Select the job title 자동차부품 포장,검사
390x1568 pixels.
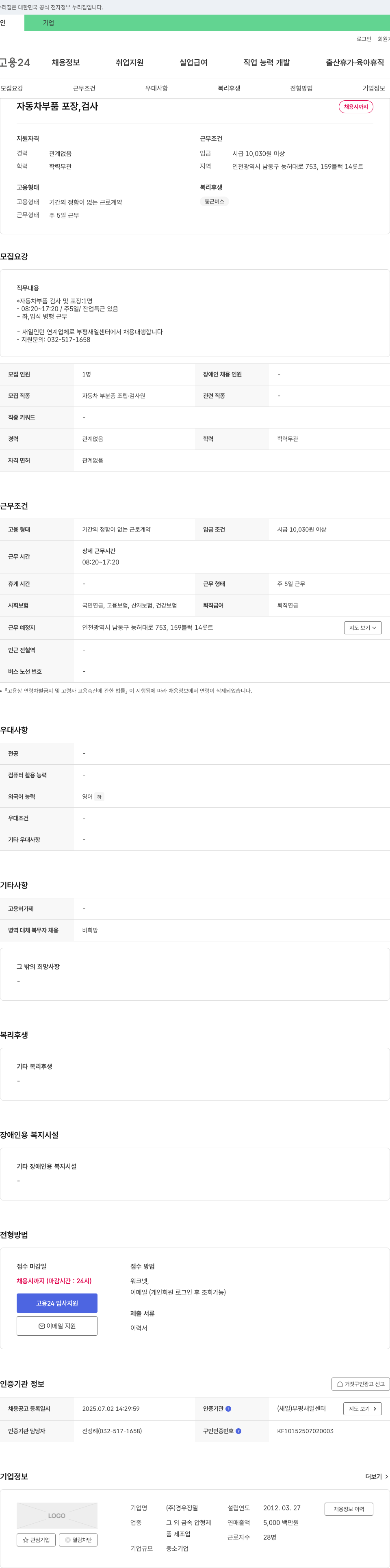[x=57, y=106]
